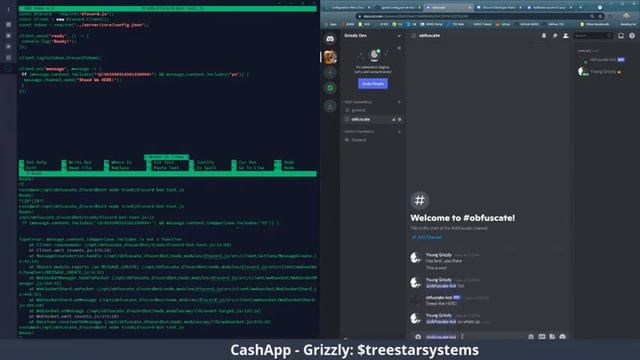Click the avatar on 'Hey bot, you there' message
This screenshot has width=640, height=360.
click(x=416, y=258)
